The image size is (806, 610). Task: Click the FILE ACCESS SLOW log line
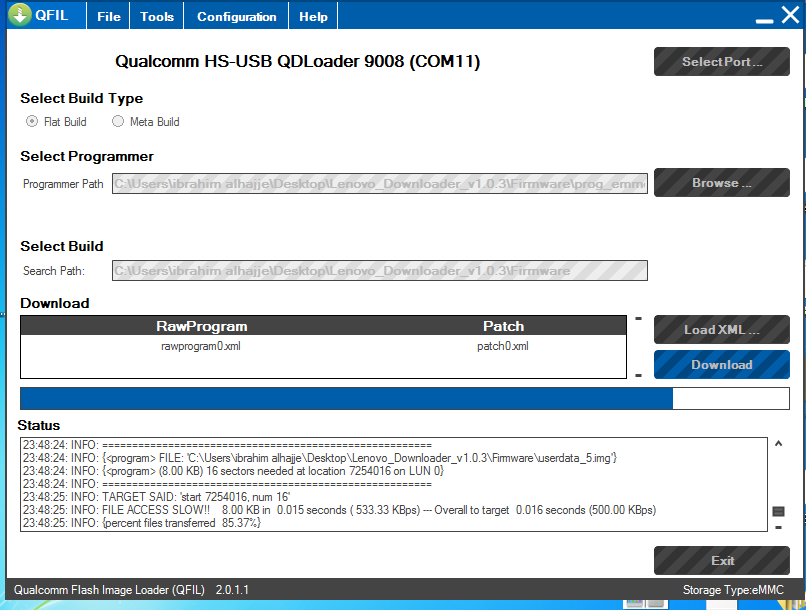(x=339, y=510)
